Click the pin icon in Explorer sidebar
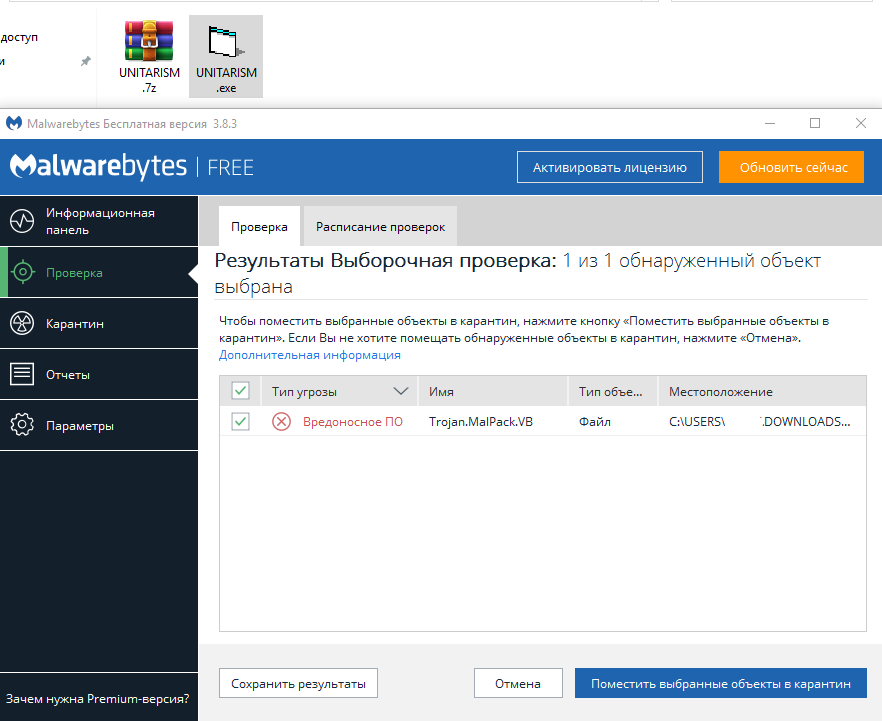The height and width of the screenshot is (721, 882). (86, 61)
